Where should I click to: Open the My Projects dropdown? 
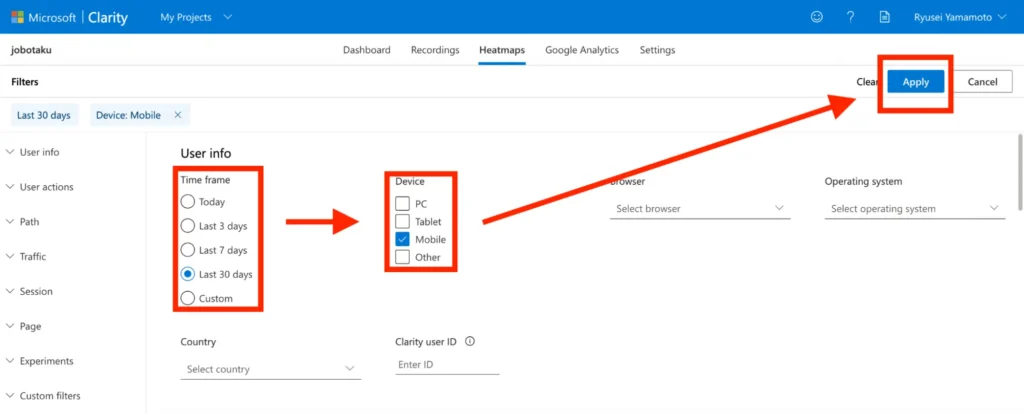(196, 17)
